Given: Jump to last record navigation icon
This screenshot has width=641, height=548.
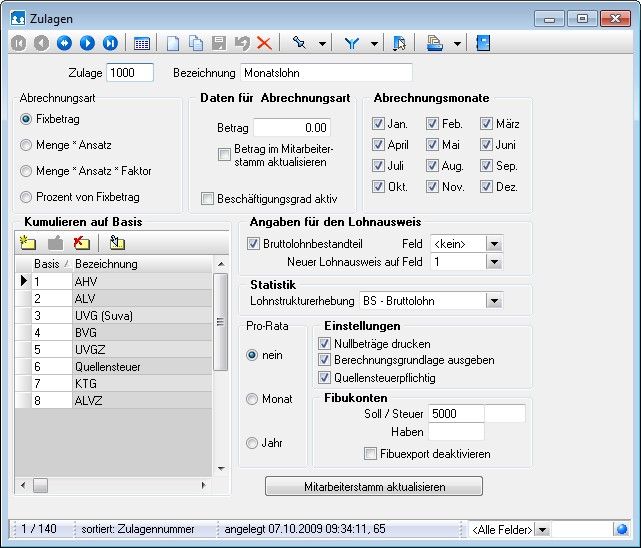Looking at the screenshot, I should click(x=110, y=43).
